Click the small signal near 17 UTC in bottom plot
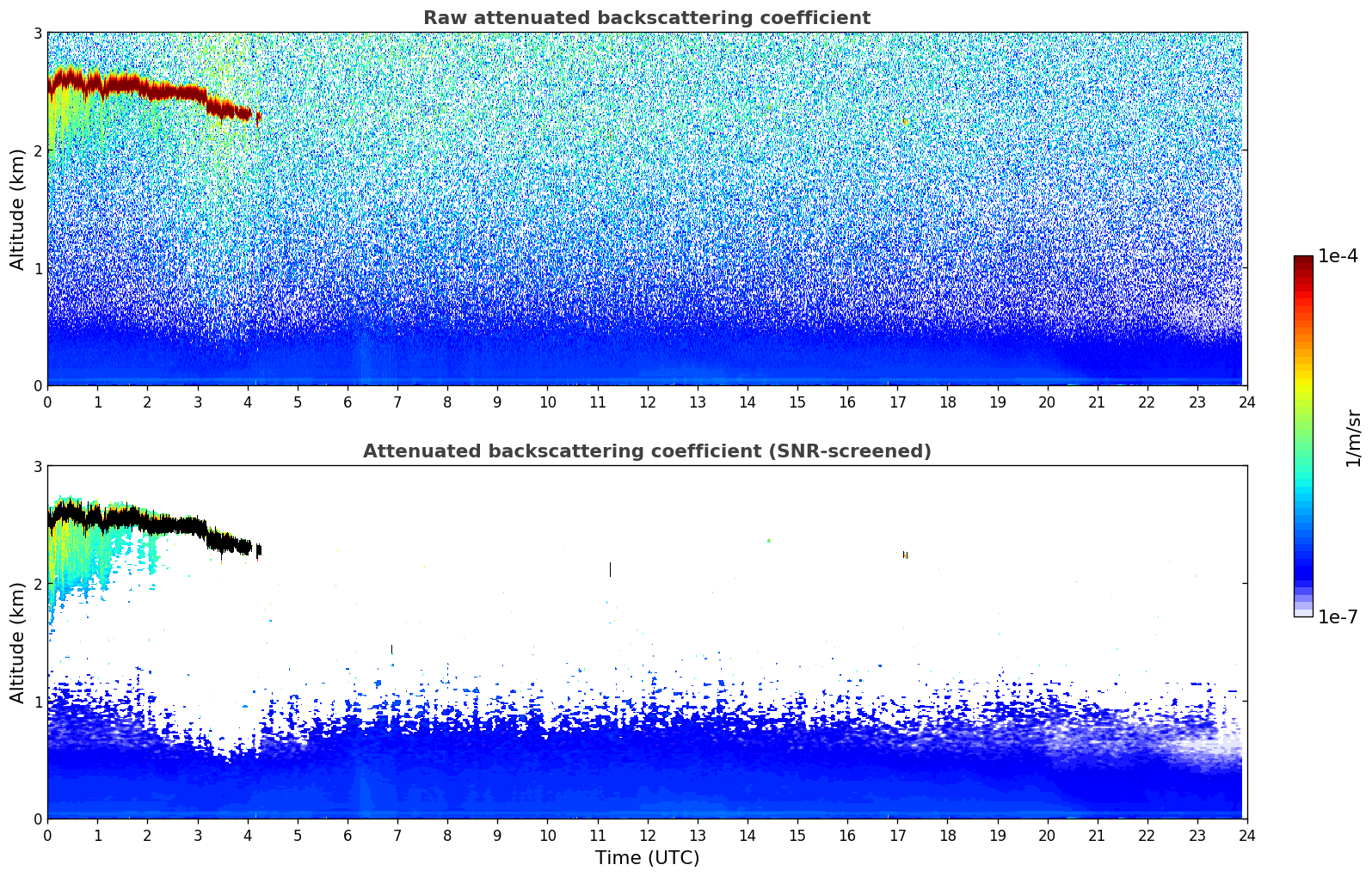The image size is (1372, 877). pos(905,555)
